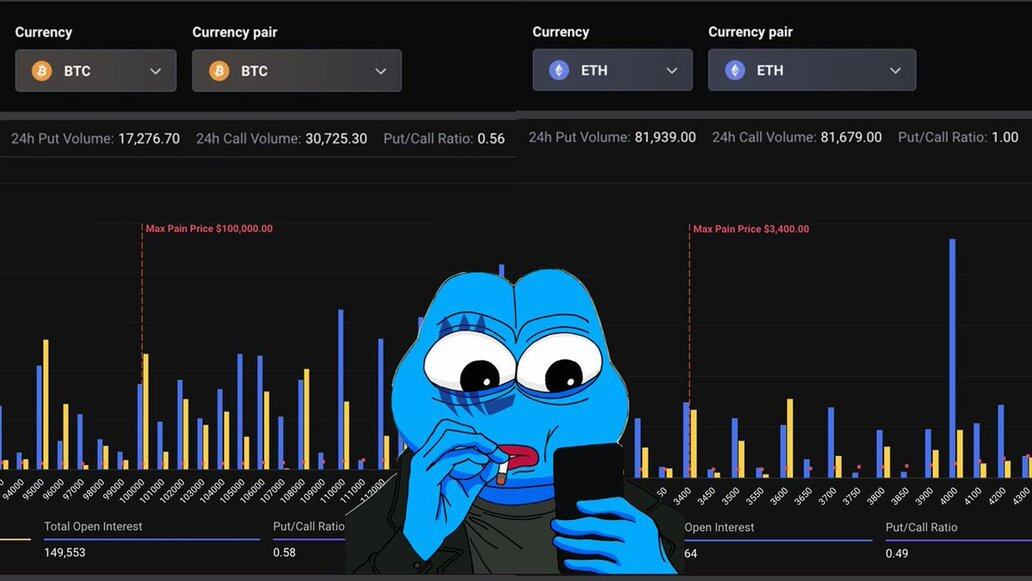Expand the BTC Currency dropdown chevron
Viewport: 1032px width, 581px height.
[155, 71]
